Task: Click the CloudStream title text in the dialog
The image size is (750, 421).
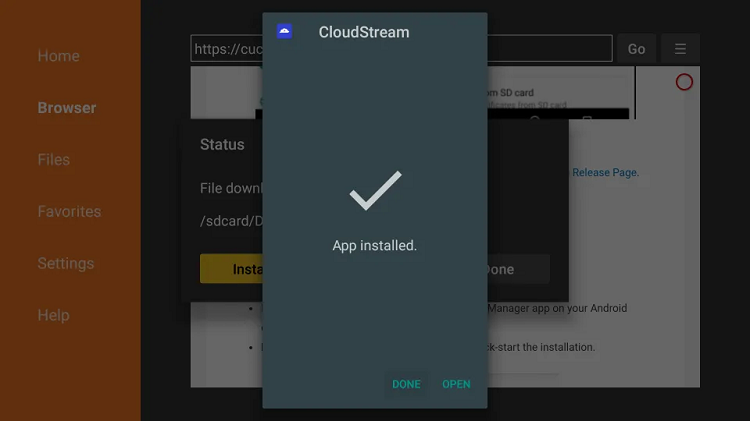Action: tap(364, 32)
